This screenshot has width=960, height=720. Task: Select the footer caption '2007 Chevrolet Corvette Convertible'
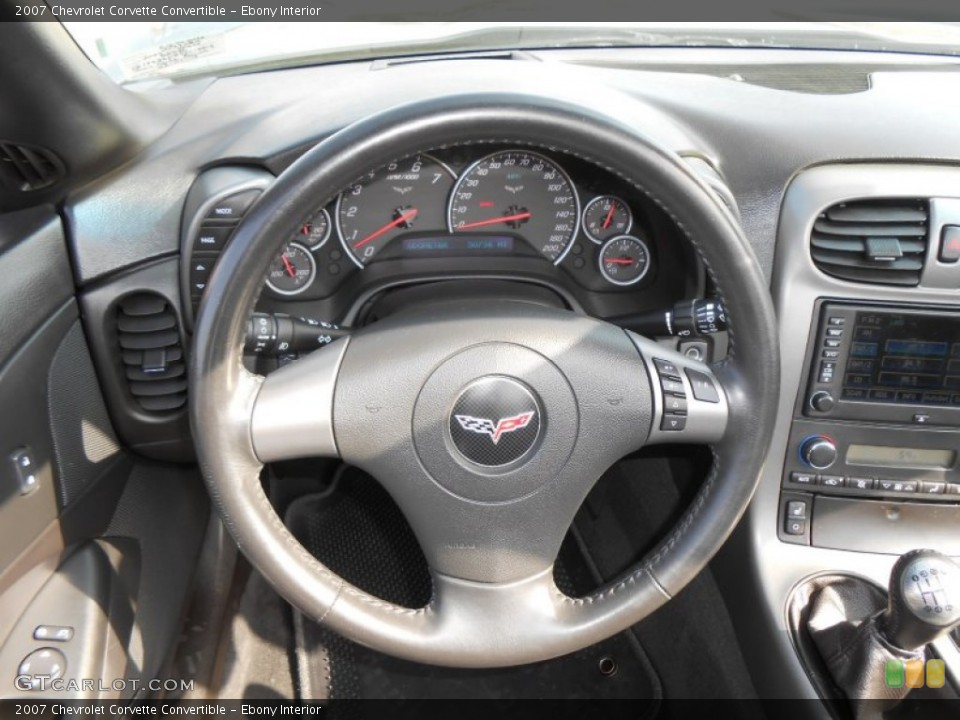(x=121, y=710)
